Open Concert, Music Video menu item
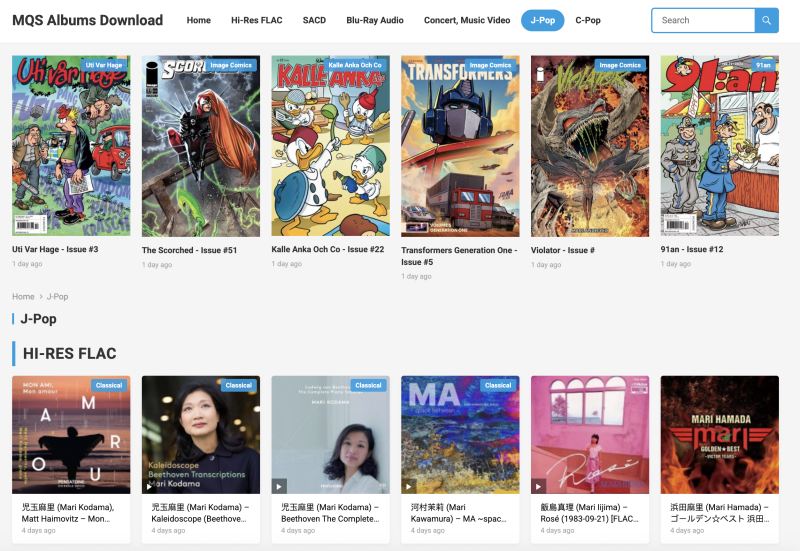The image size is (800, 551). (467, 20)
